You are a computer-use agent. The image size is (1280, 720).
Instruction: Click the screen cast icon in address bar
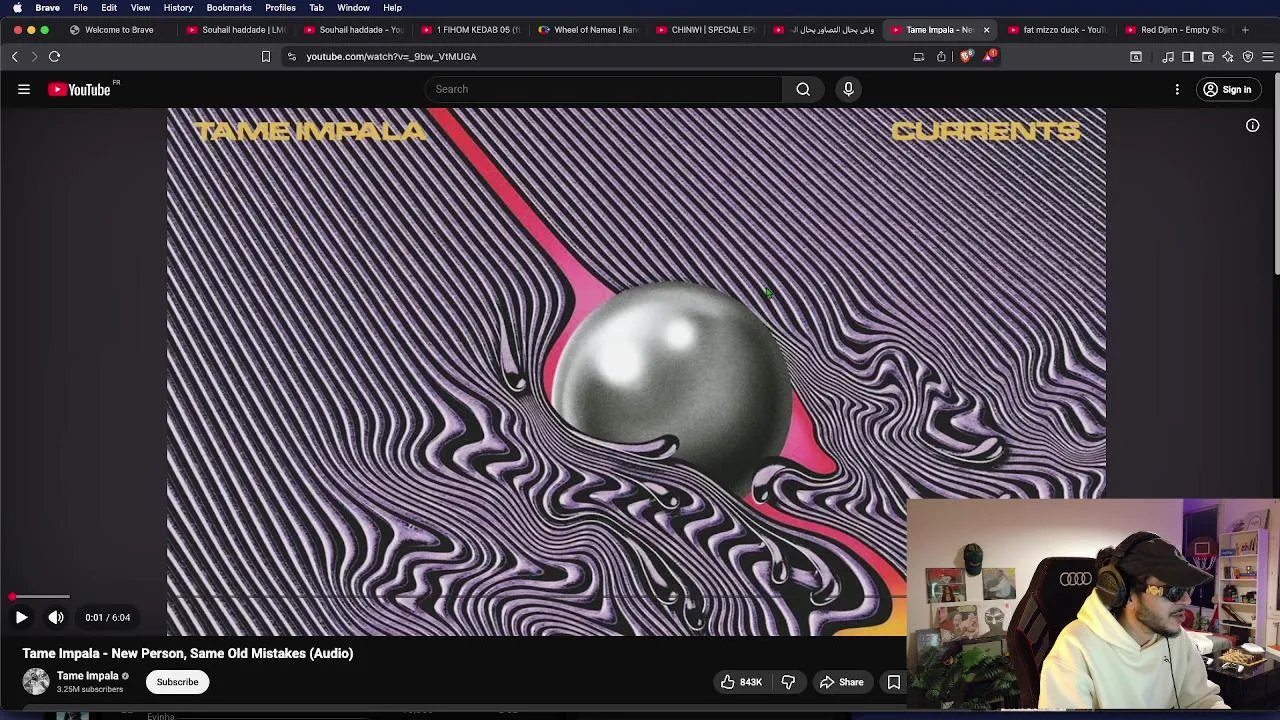(919, 57)
